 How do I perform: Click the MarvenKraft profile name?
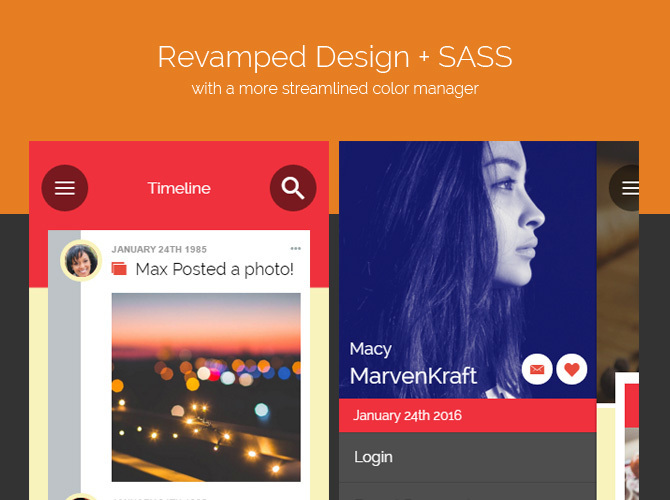click(413, 376)
